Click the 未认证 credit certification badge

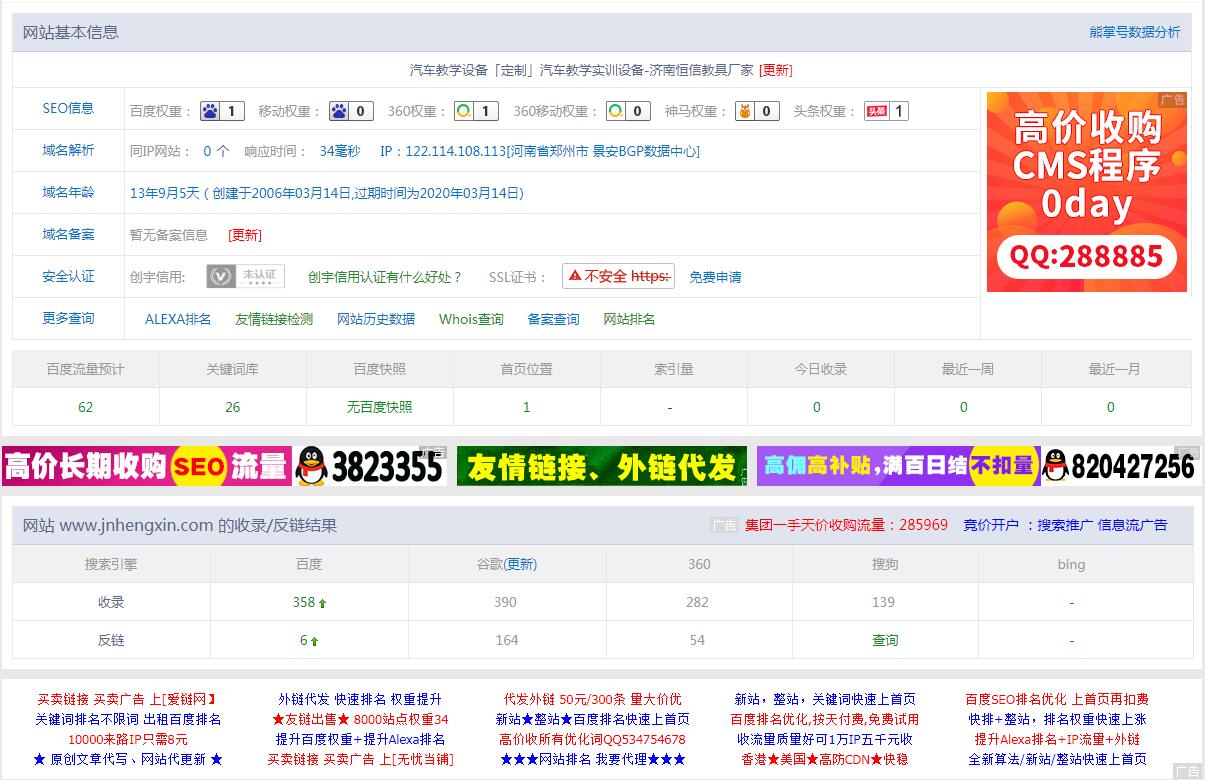pyautogui.click(x=246, y=276)
